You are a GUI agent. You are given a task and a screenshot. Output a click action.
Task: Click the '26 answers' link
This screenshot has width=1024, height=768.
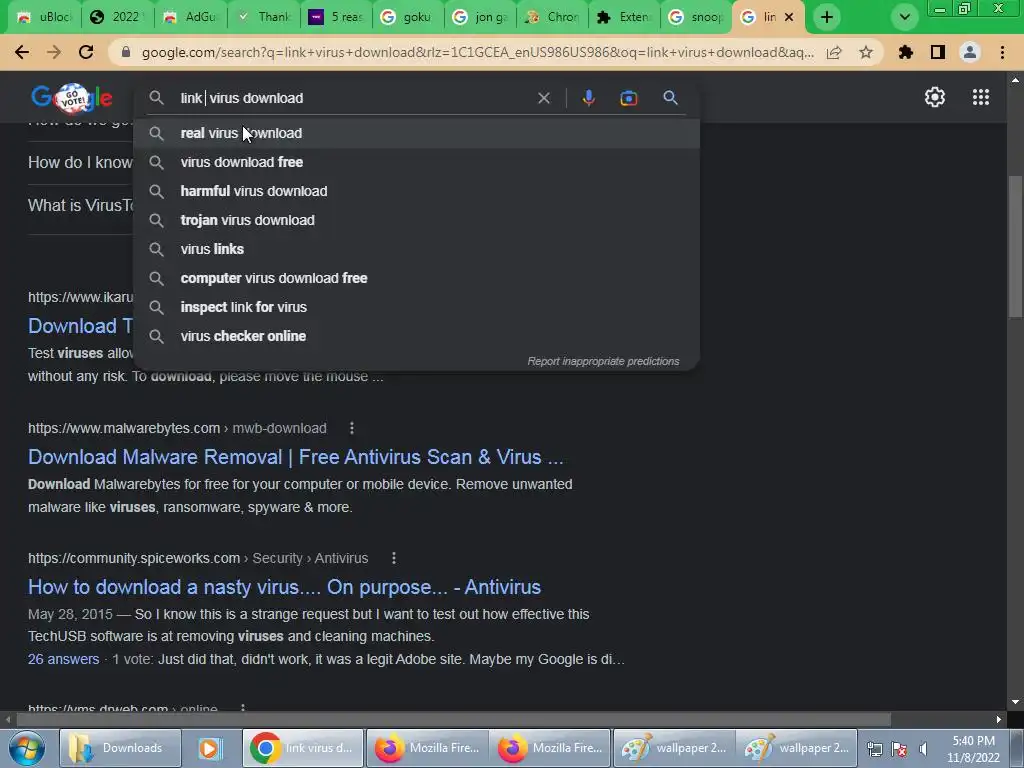[63, 659]
